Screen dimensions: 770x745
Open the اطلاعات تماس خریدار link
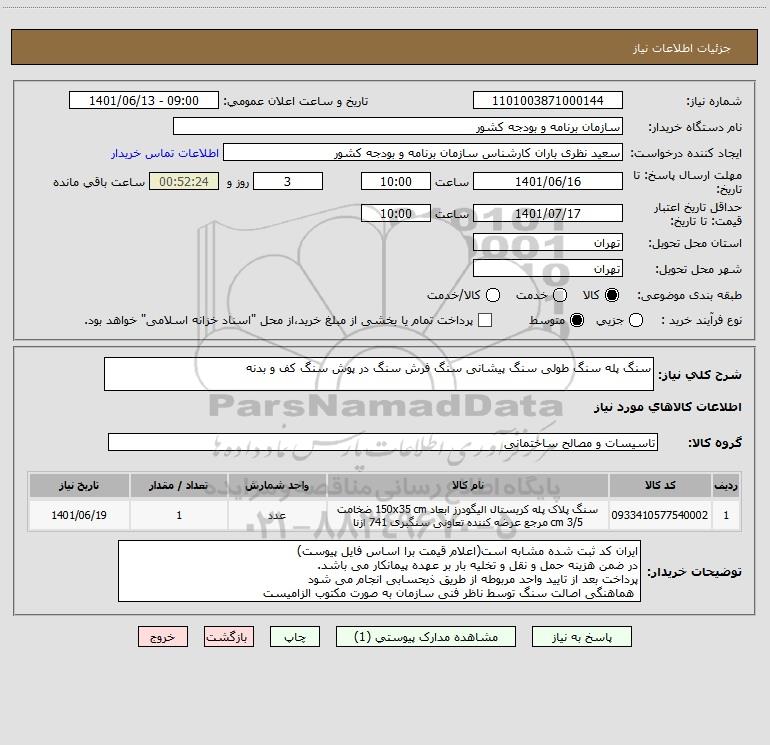coord(165,153)
